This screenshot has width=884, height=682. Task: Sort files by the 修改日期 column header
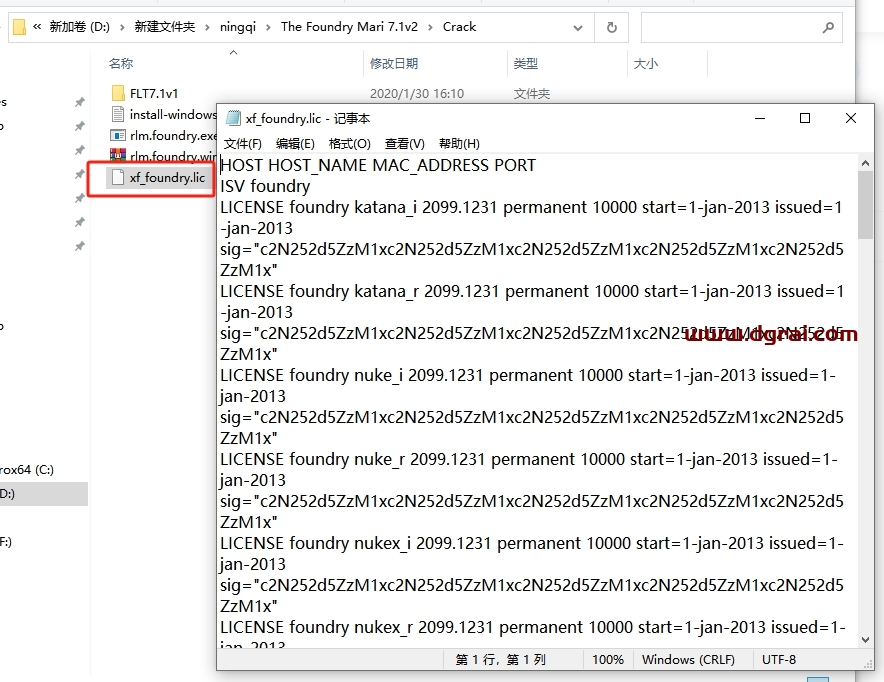[394, 64]
